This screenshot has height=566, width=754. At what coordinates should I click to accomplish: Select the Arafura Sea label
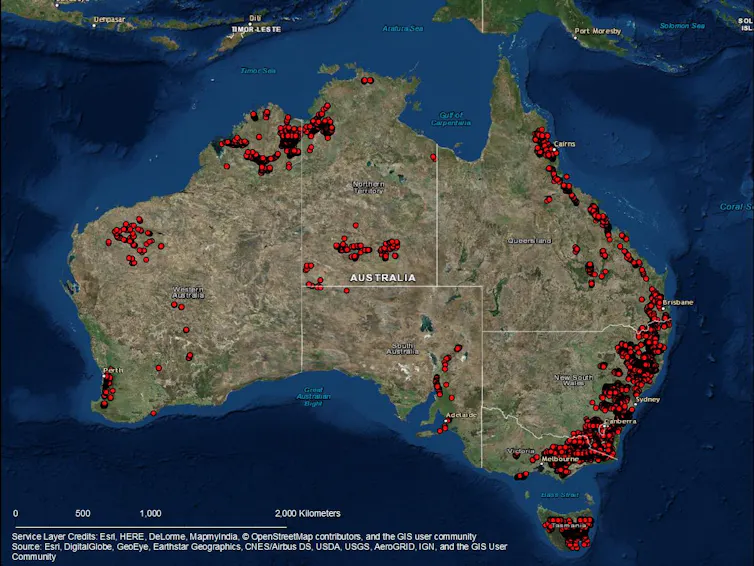tap(403, 29)
